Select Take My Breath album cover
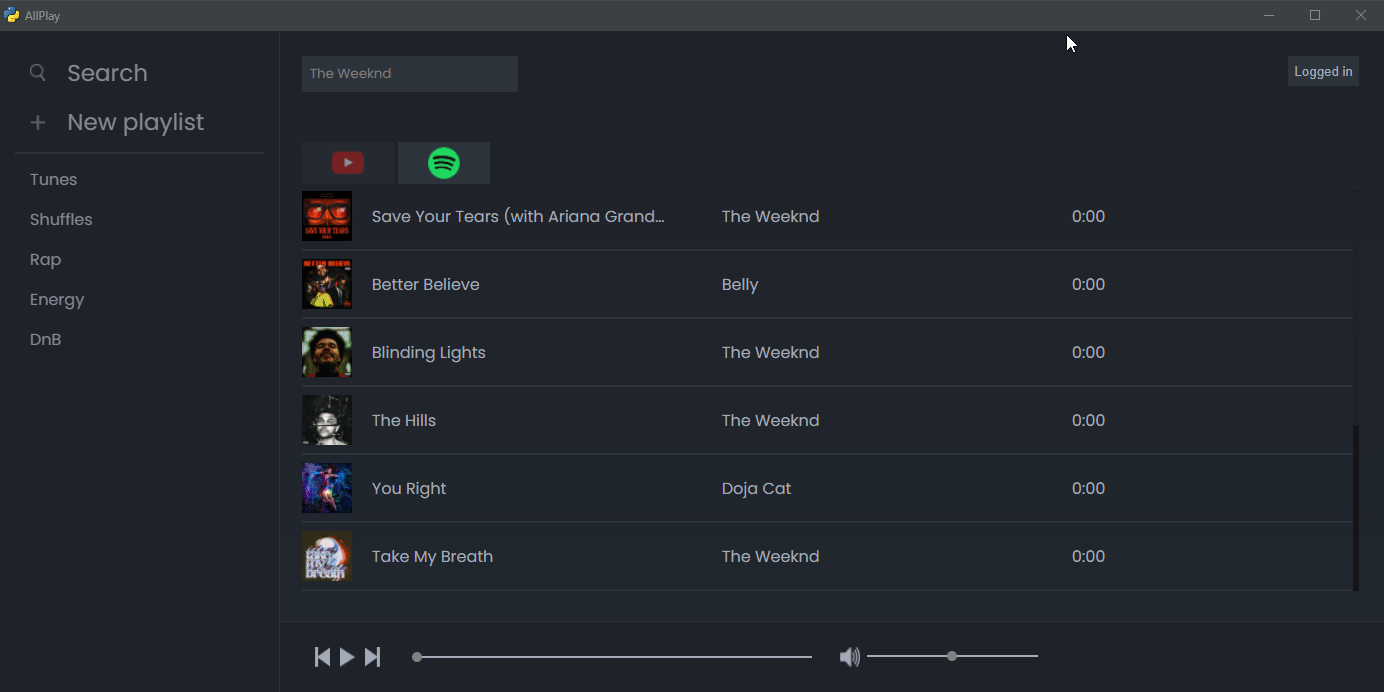The width and height of the screenshot is (1384, 692). [x=327, y=556]
